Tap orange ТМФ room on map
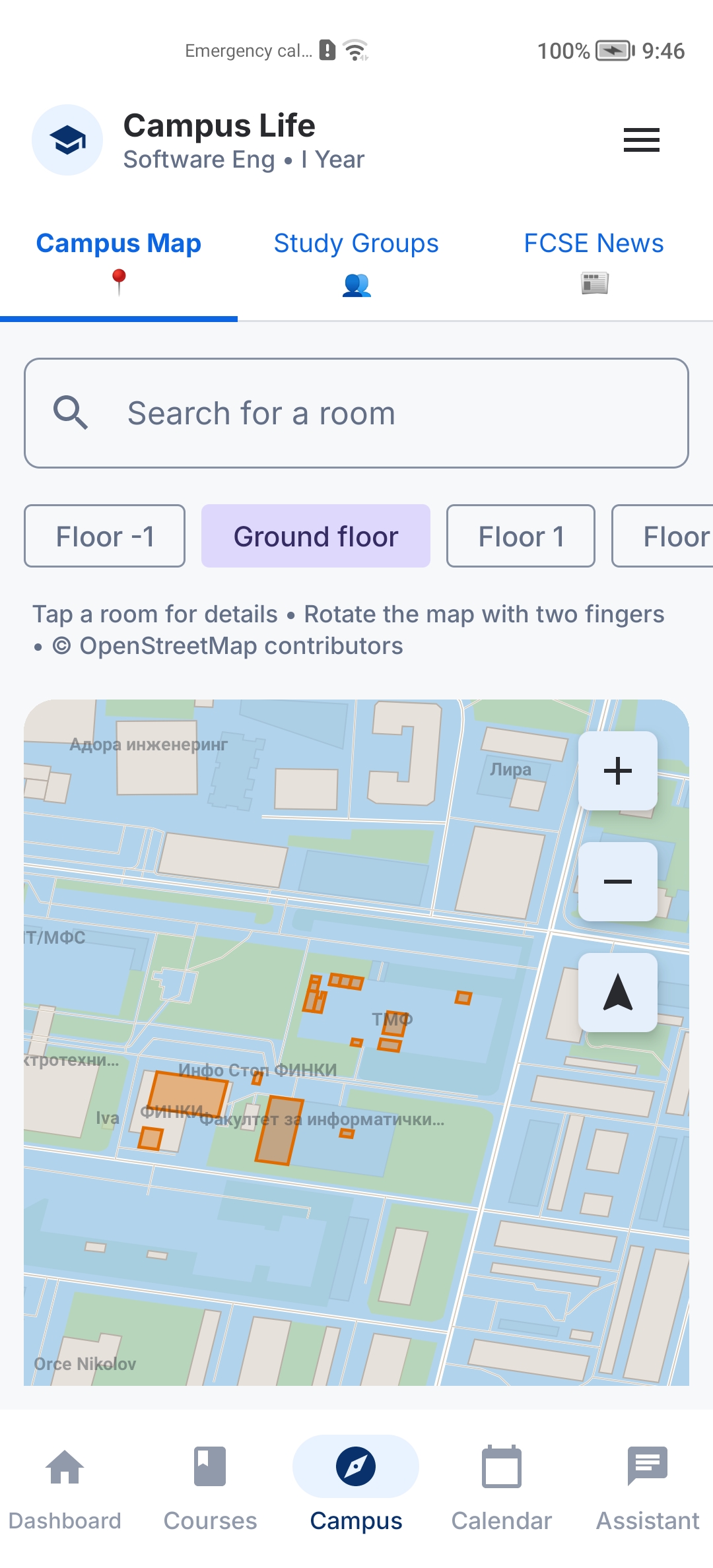Viewport: 713px width, 1568px height. [x=395, y=1023]
